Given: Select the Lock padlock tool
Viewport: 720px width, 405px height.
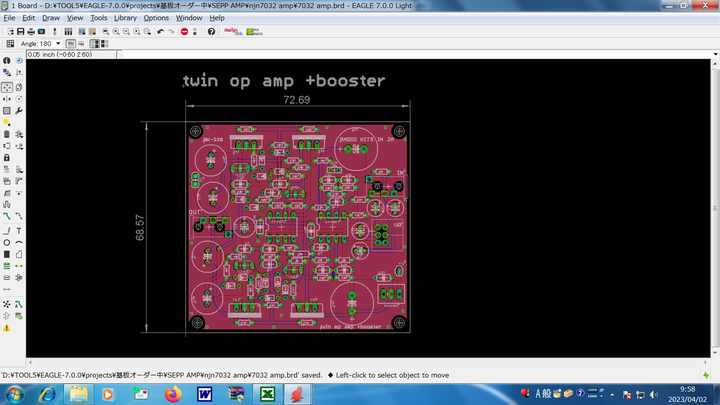Looking at the screenshot, I should (6, 158).
